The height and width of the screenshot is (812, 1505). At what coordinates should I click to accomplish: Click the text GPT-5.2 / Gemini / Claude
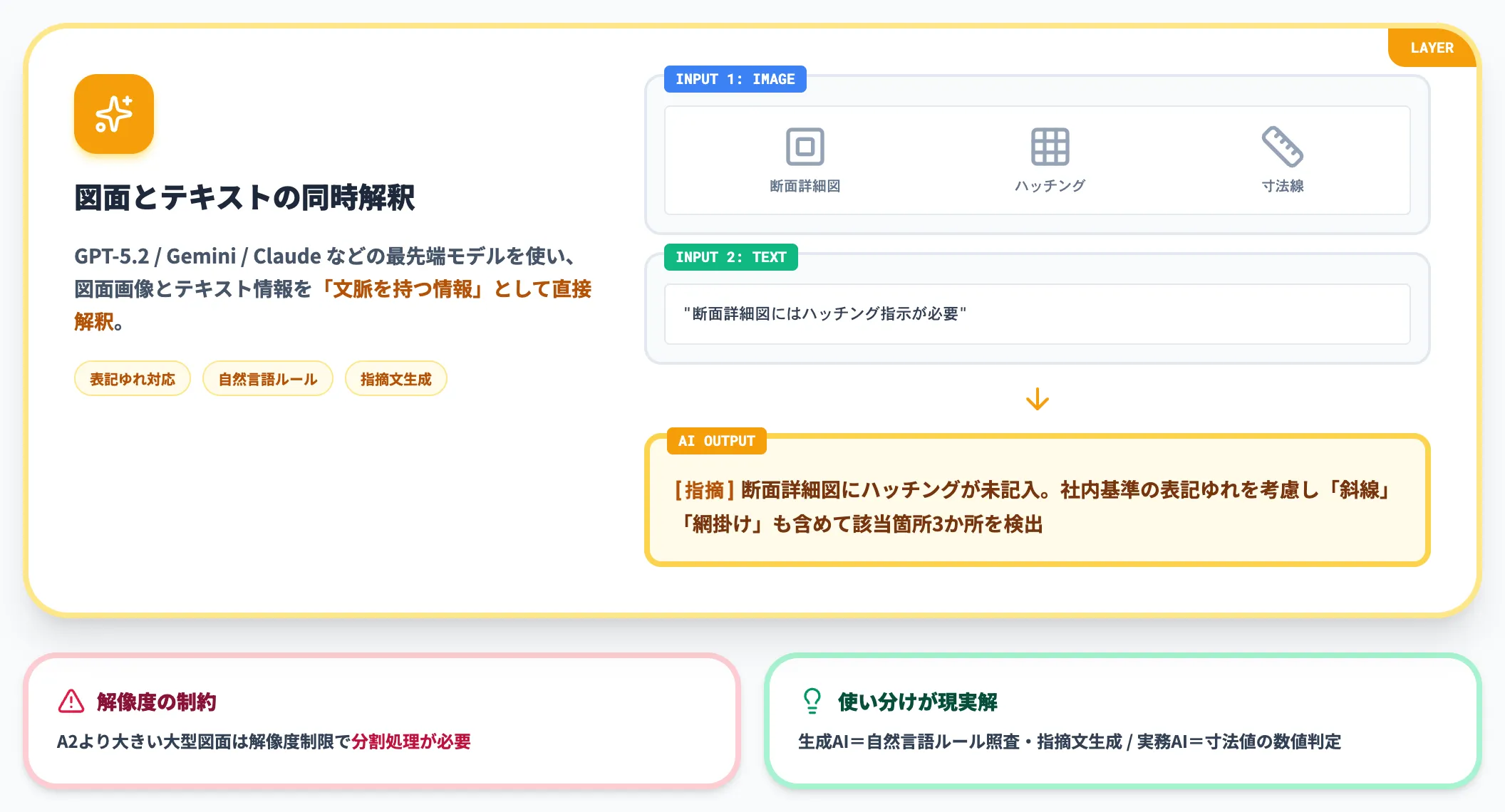tap(197, 256)
